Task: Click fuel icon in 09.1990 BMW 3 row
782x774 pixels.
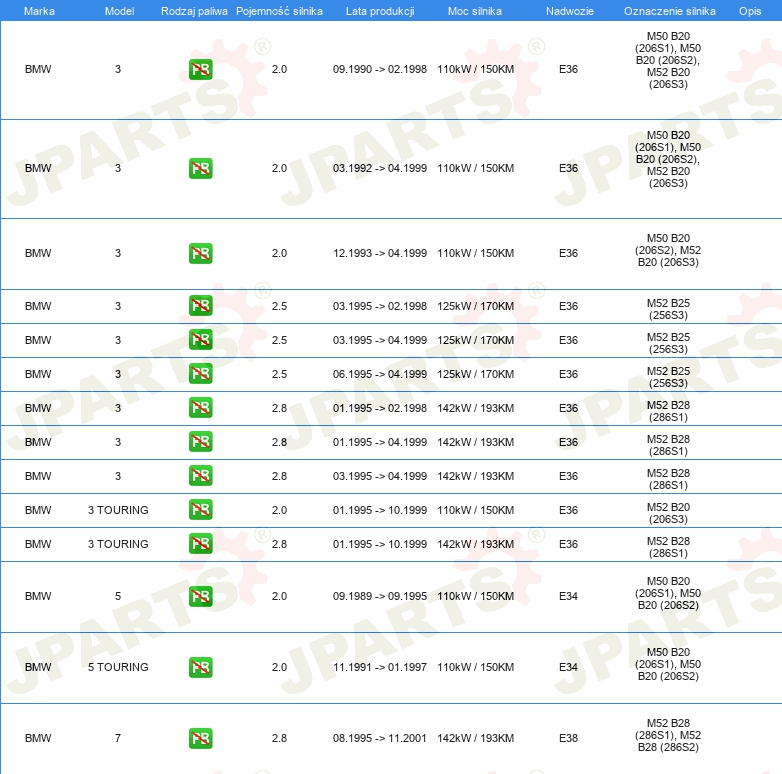Action: click(x=200, y=69)
